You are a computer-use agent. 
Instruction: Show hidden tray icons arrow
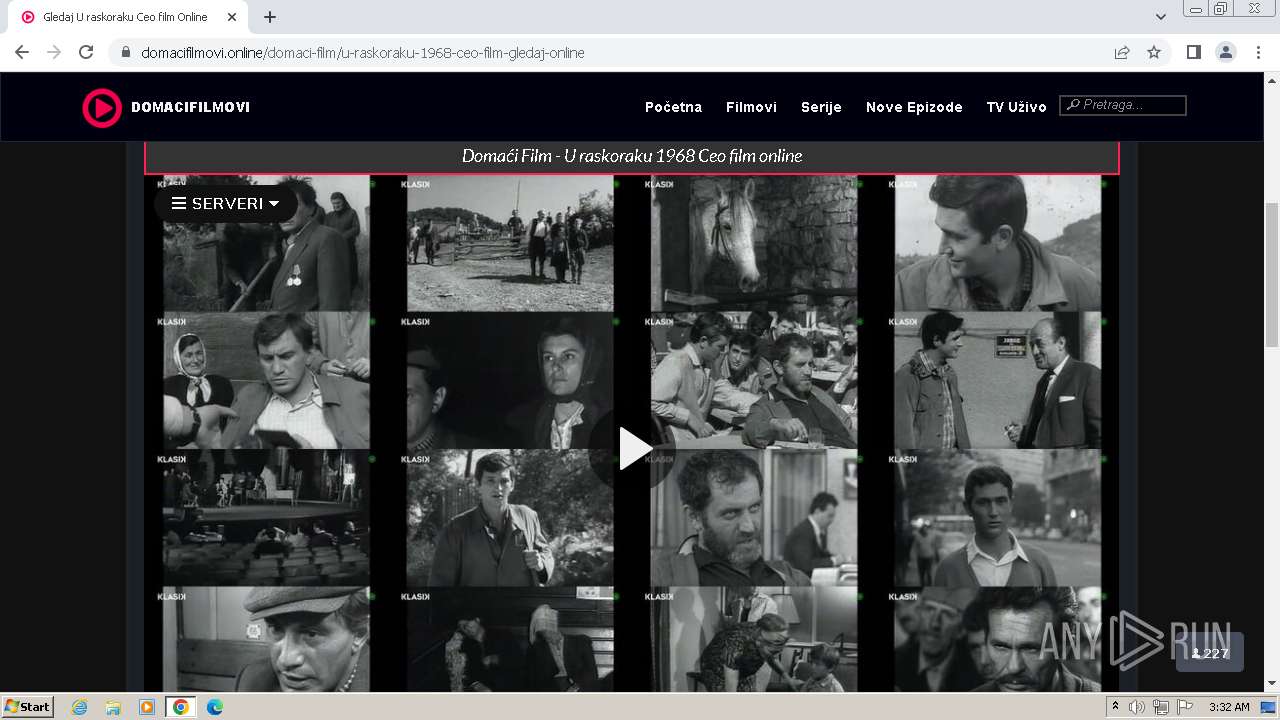[x=1115, y=707]
